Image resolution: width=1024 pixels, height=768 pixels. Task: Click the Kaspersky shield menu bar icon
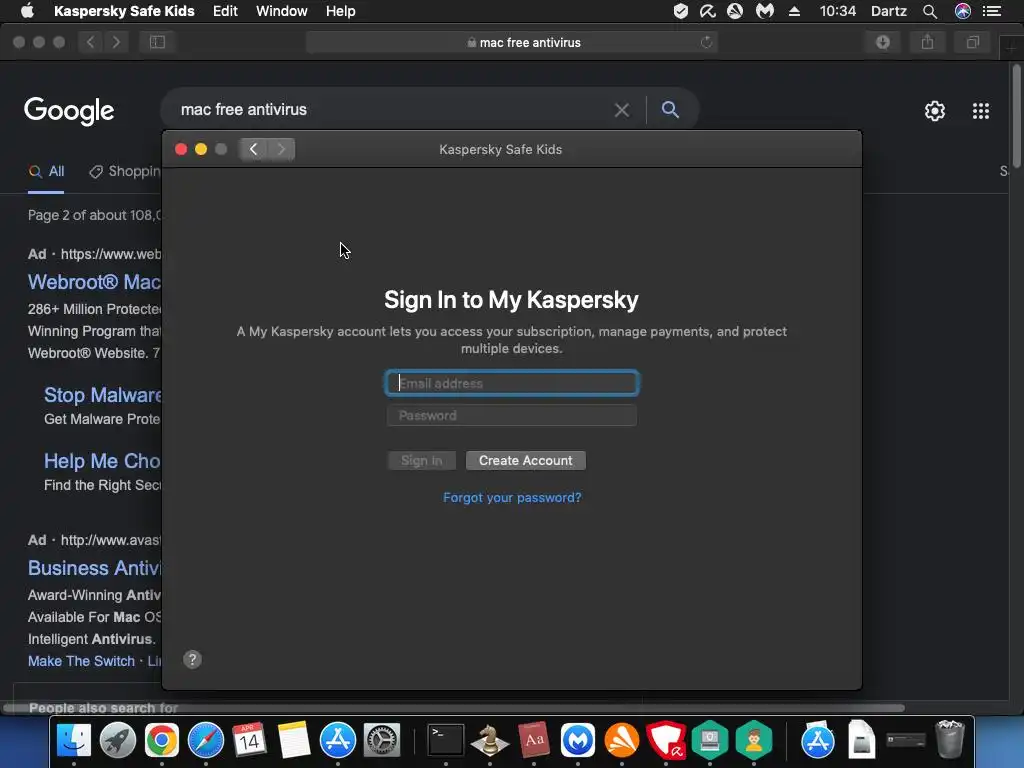tap(680, 11)
